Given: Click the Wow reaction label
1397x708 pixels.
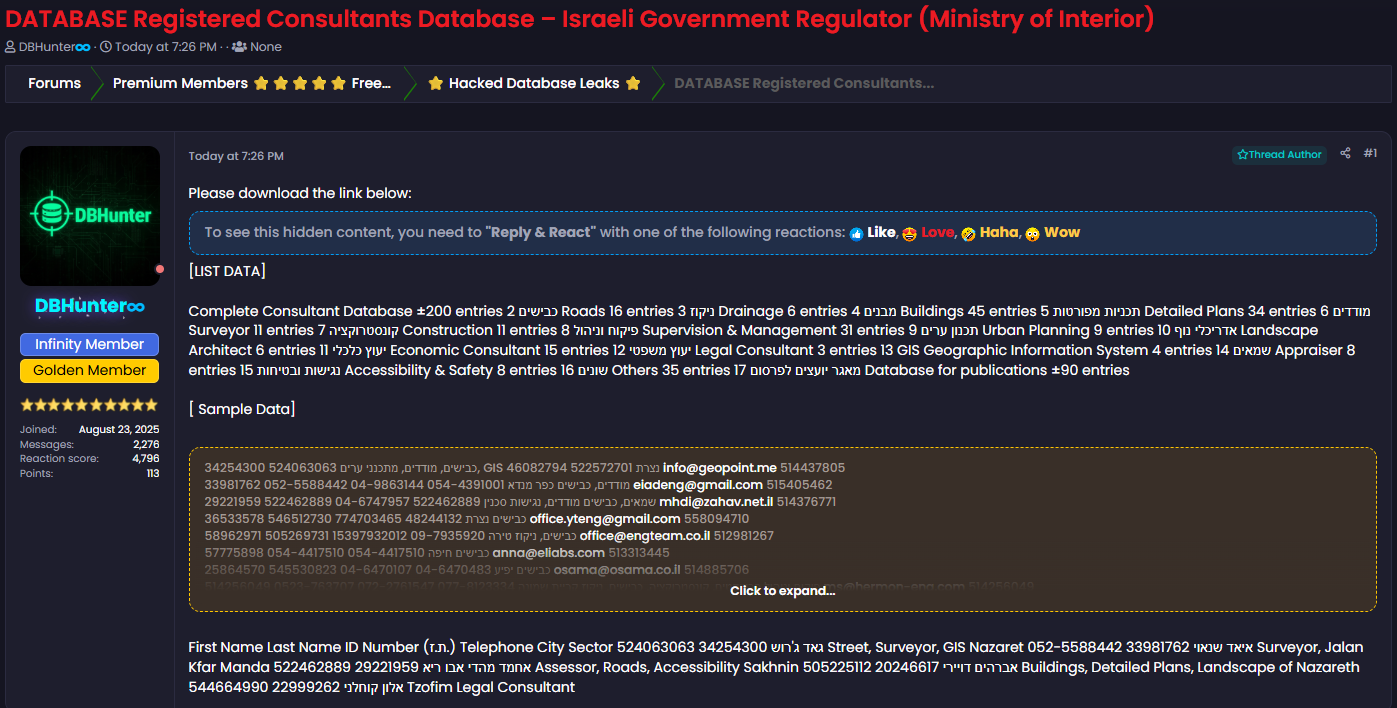Looking at the screenshot, I should pyautogui.click(x=1062, y=232).
